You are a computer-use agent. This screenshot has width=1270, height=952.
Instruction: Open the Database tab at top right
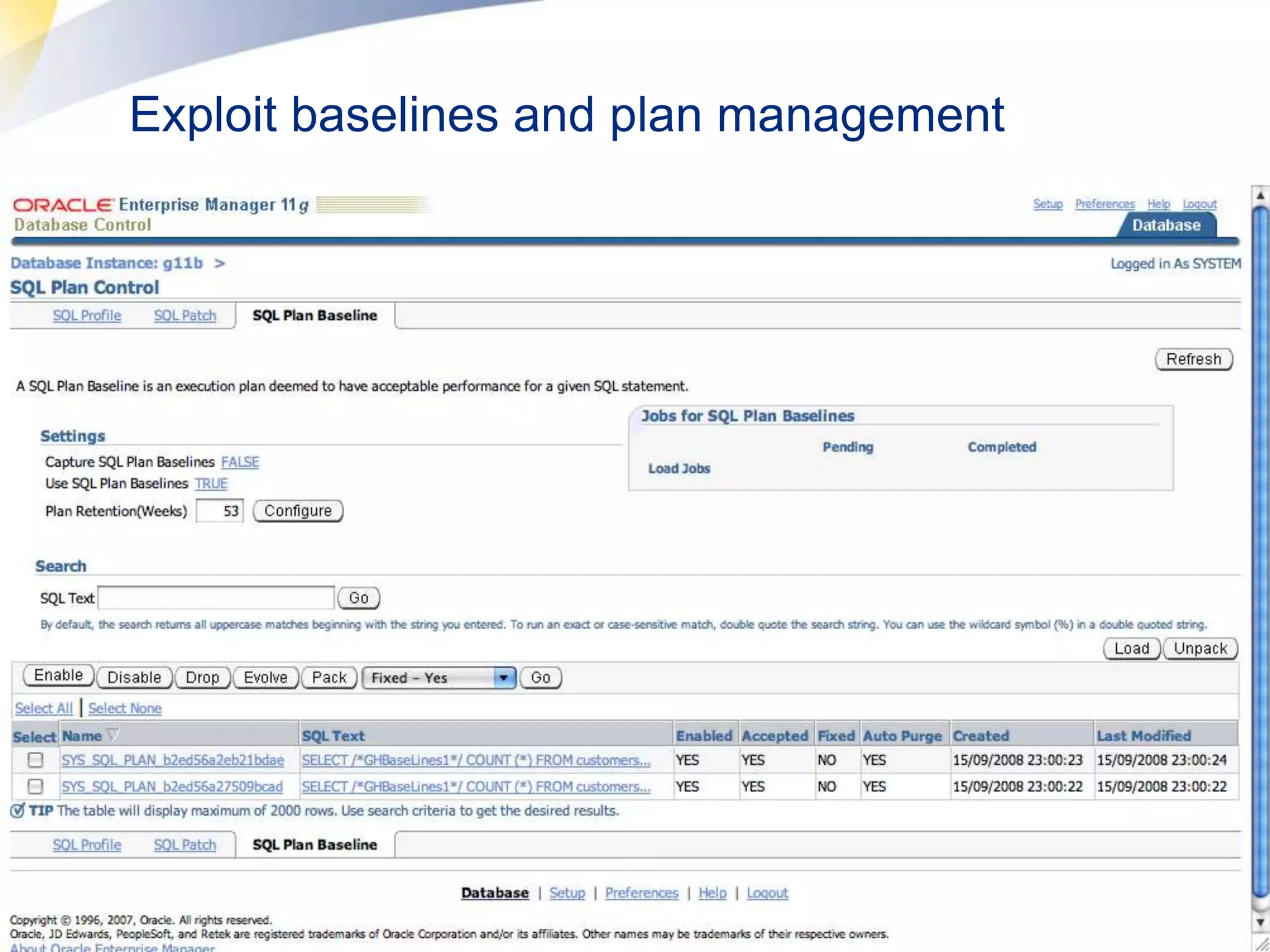1166,225
